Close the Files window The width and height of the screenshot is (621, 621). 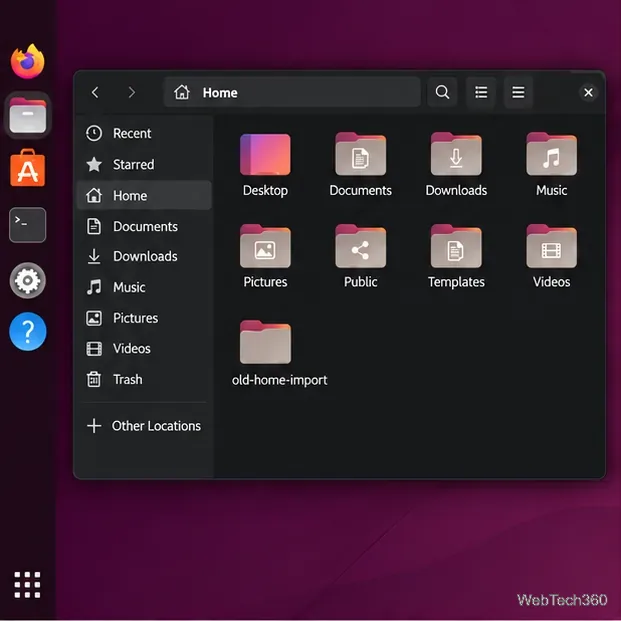tap(589, 93)
